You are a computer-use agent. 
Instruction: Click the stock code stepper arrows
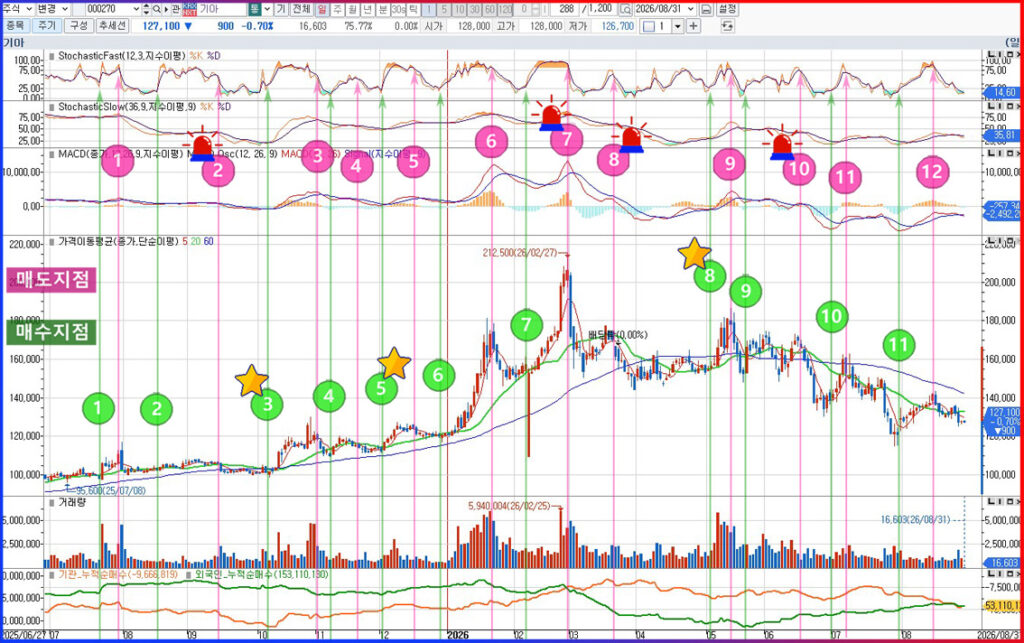146,9
